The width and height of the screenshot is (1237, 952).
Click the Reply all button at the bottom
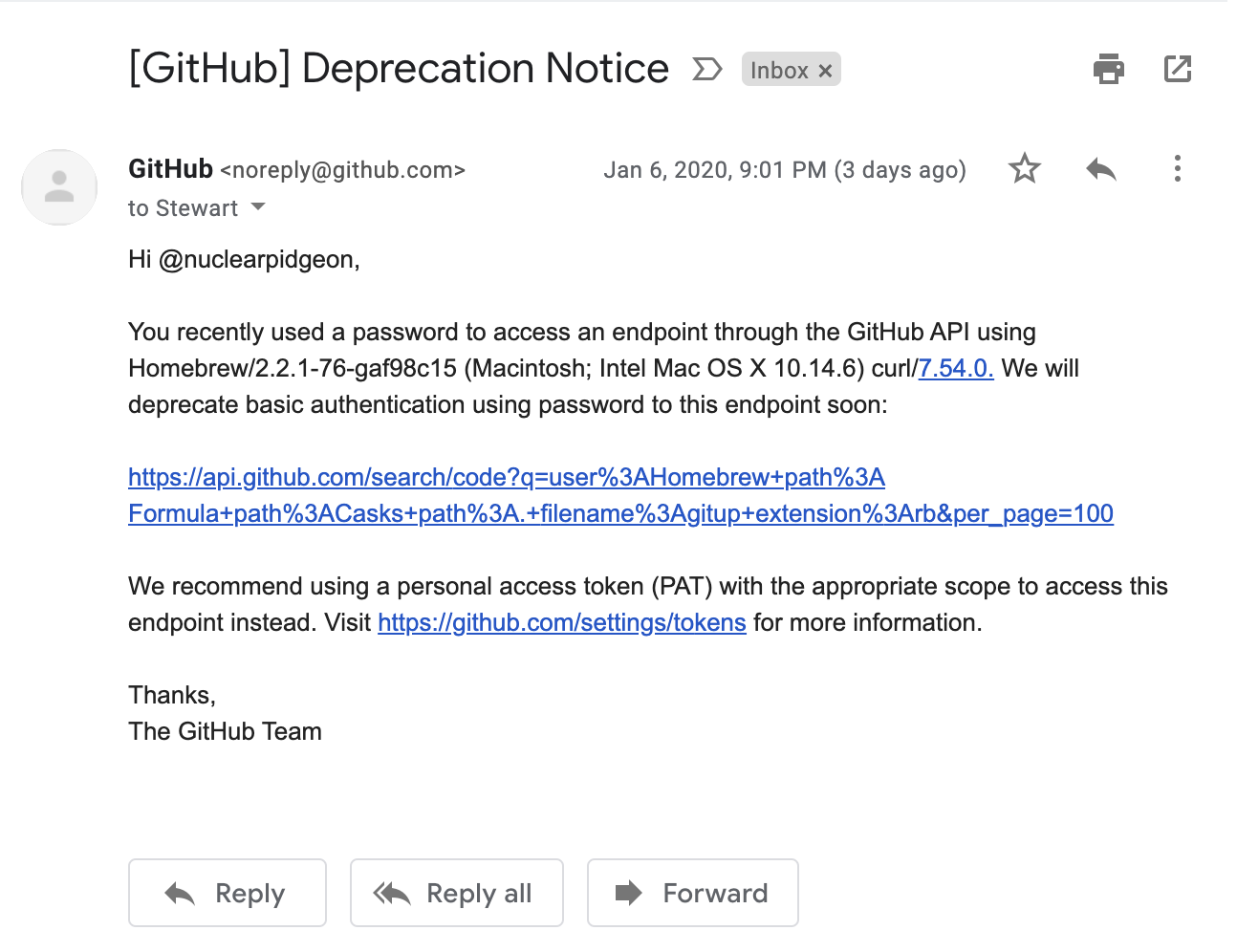456,893
